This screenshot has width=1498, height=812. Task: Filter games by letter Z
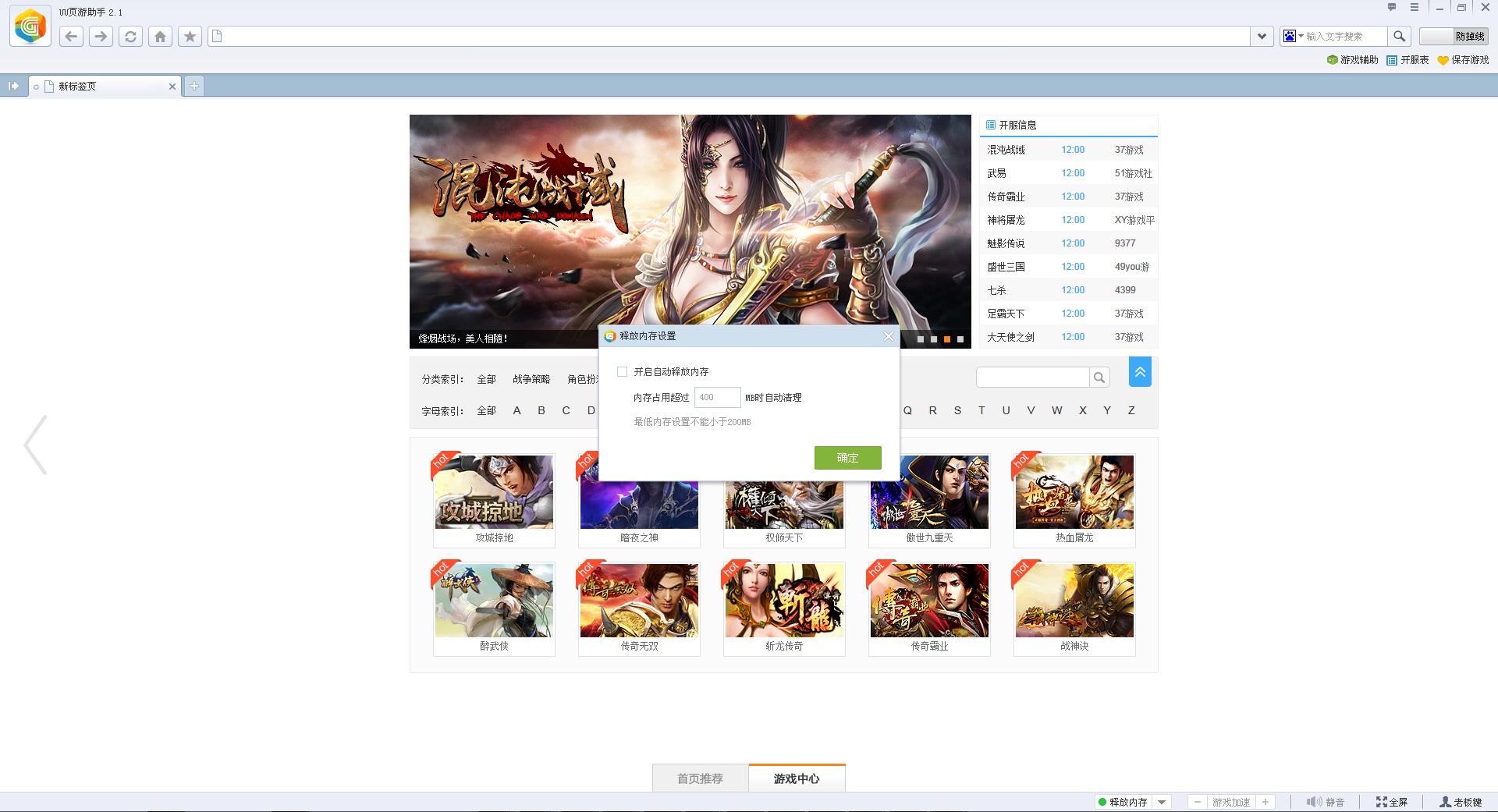tap(1131, 410)
